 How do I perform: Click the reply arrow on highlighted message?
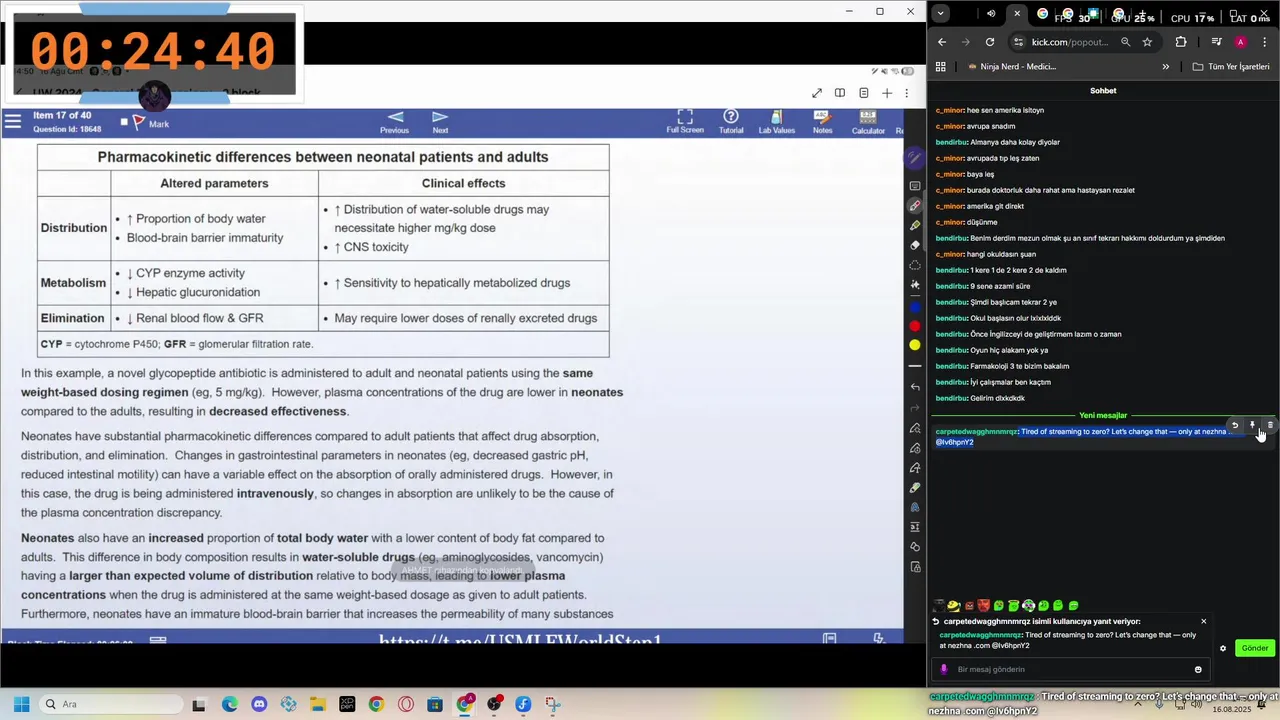pyautogui.click(x=1234, y=425)
